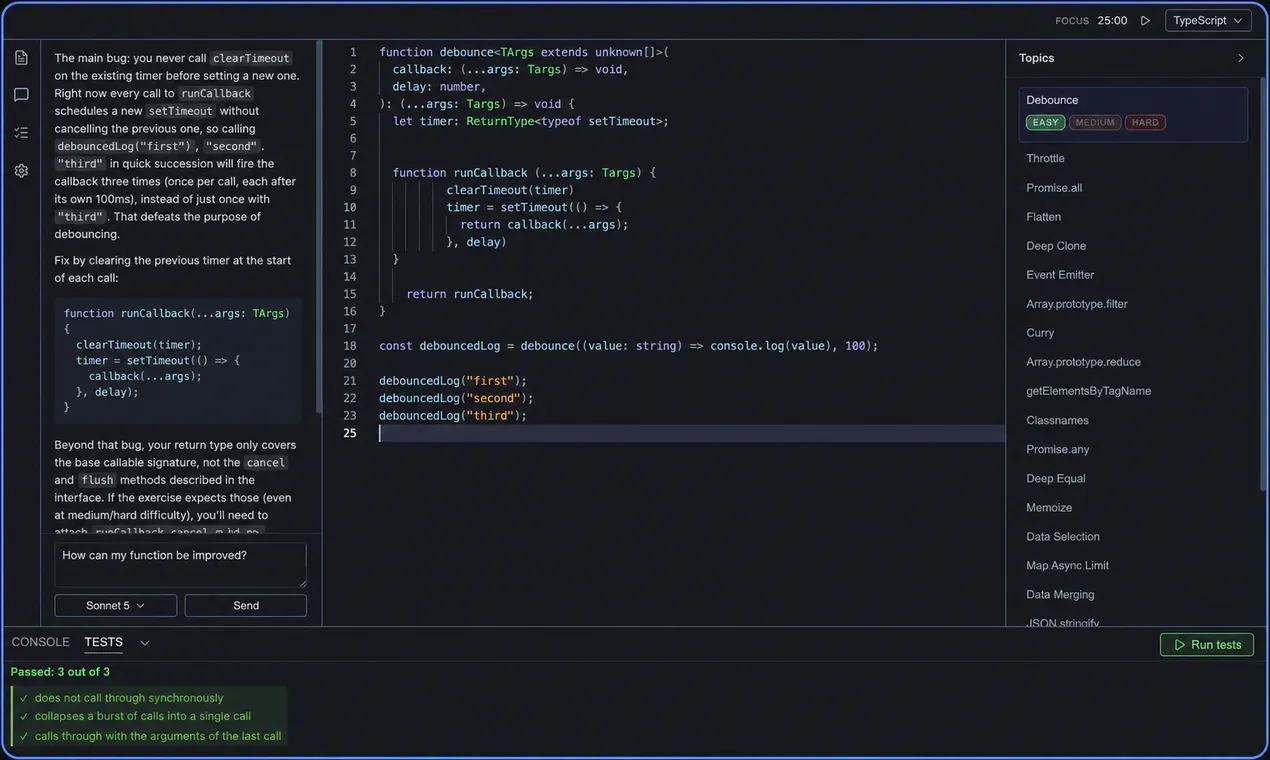The width and height of the screenshot is (1270, 760).
Task: Expand the chevron beside the TESTS tab
Action: 145,643
